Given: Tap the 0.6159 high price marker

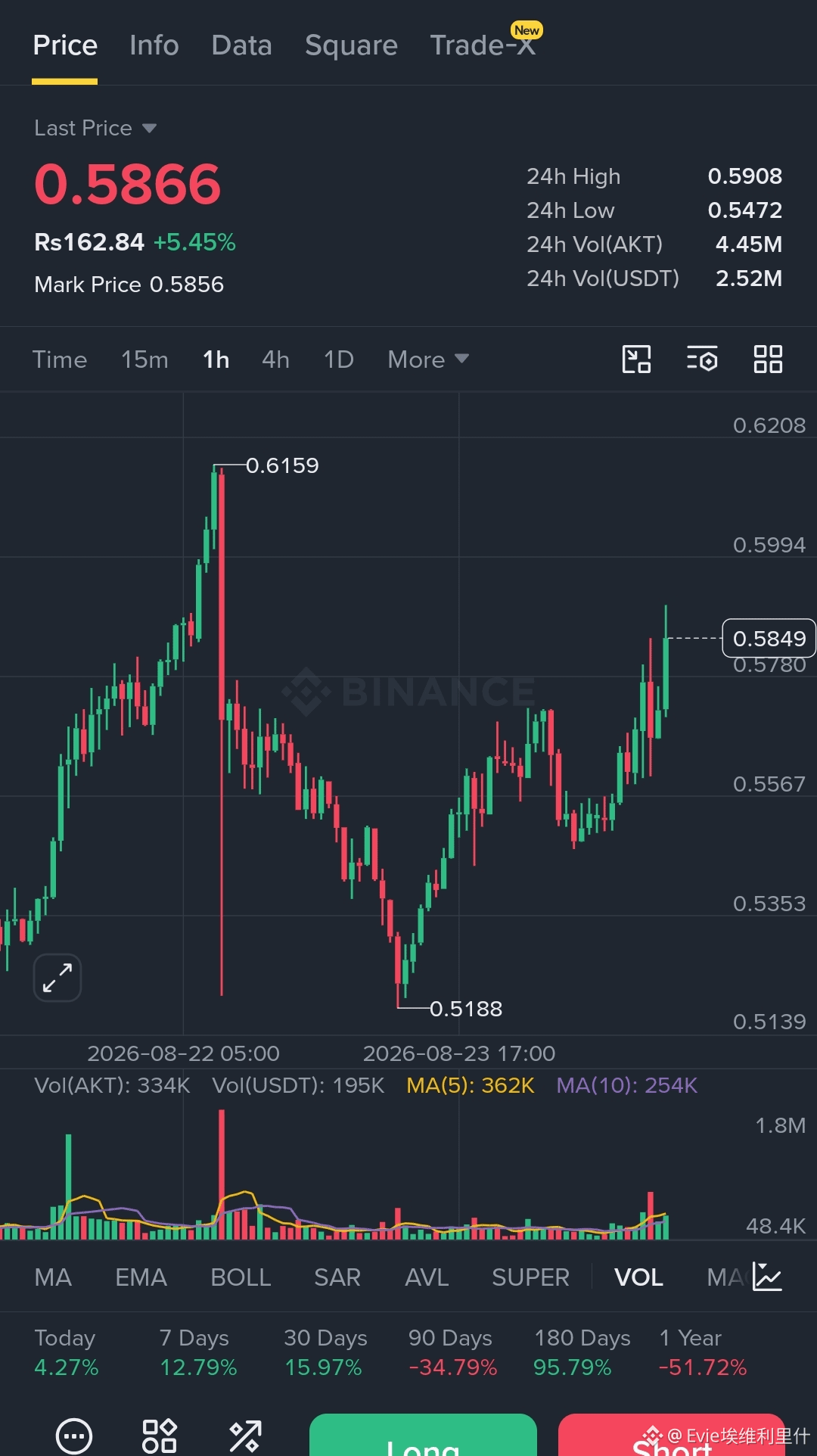Looking at the screenshot, I should pos(282,465).
